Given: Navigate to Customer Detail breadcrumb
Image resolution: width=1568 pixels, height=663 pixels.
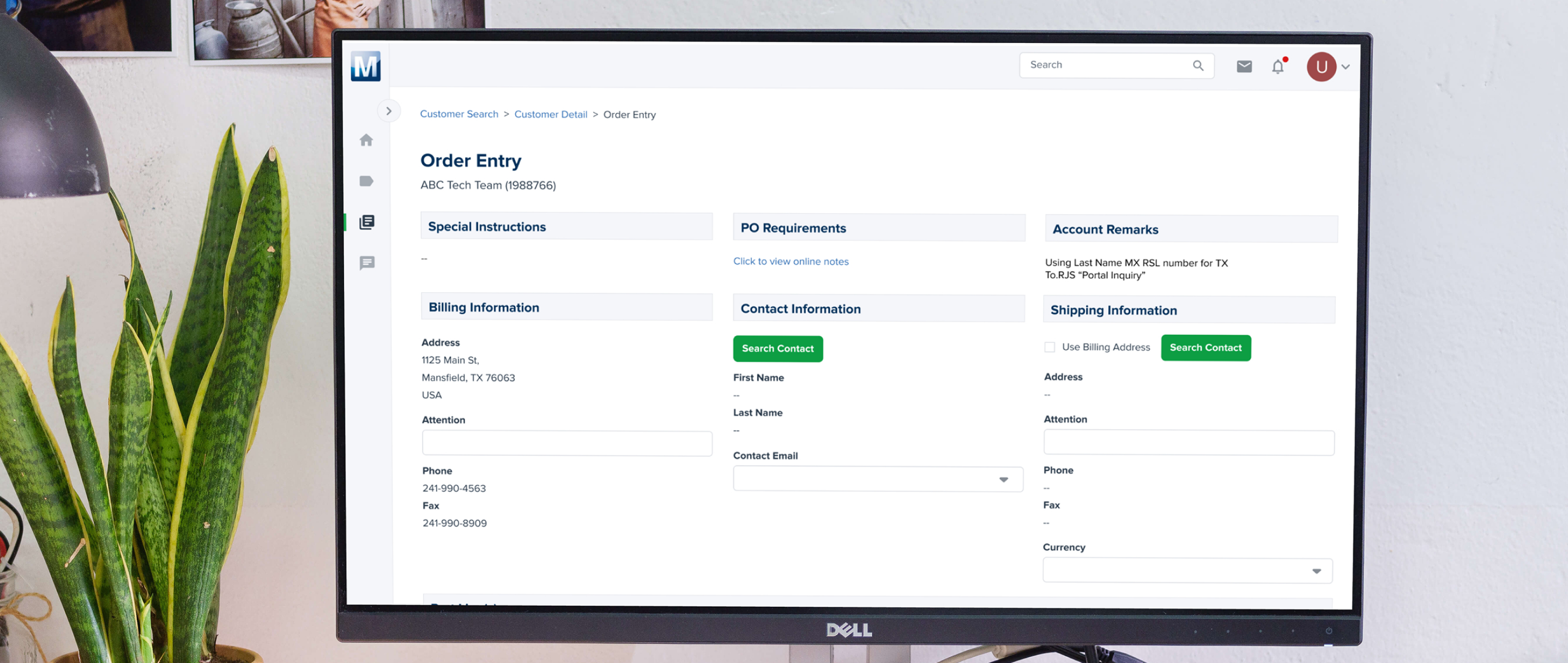Looking at the screenshot, I should click(550, 114).
